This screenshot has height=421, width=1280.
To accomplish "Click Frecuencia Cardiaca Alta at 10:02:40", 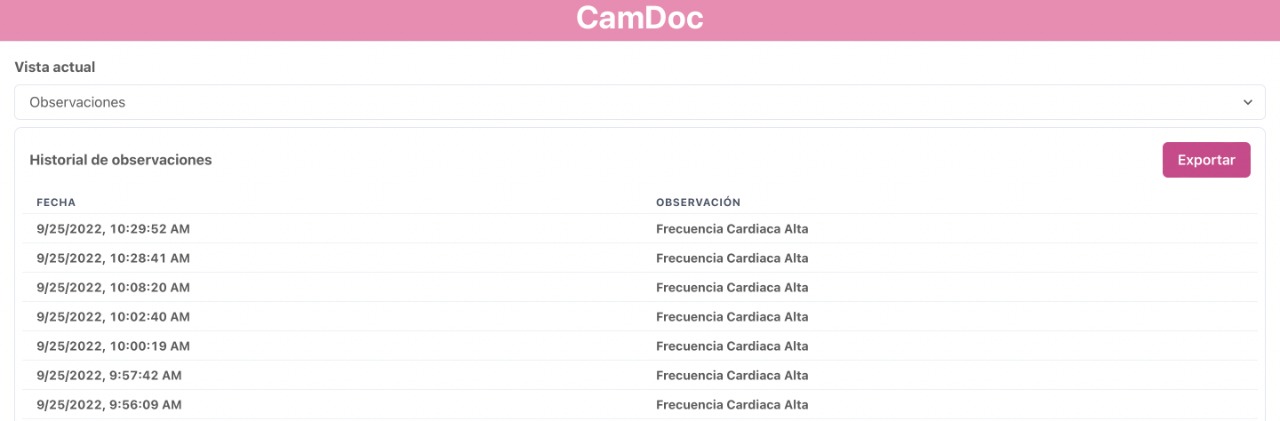I will point(732,316).
